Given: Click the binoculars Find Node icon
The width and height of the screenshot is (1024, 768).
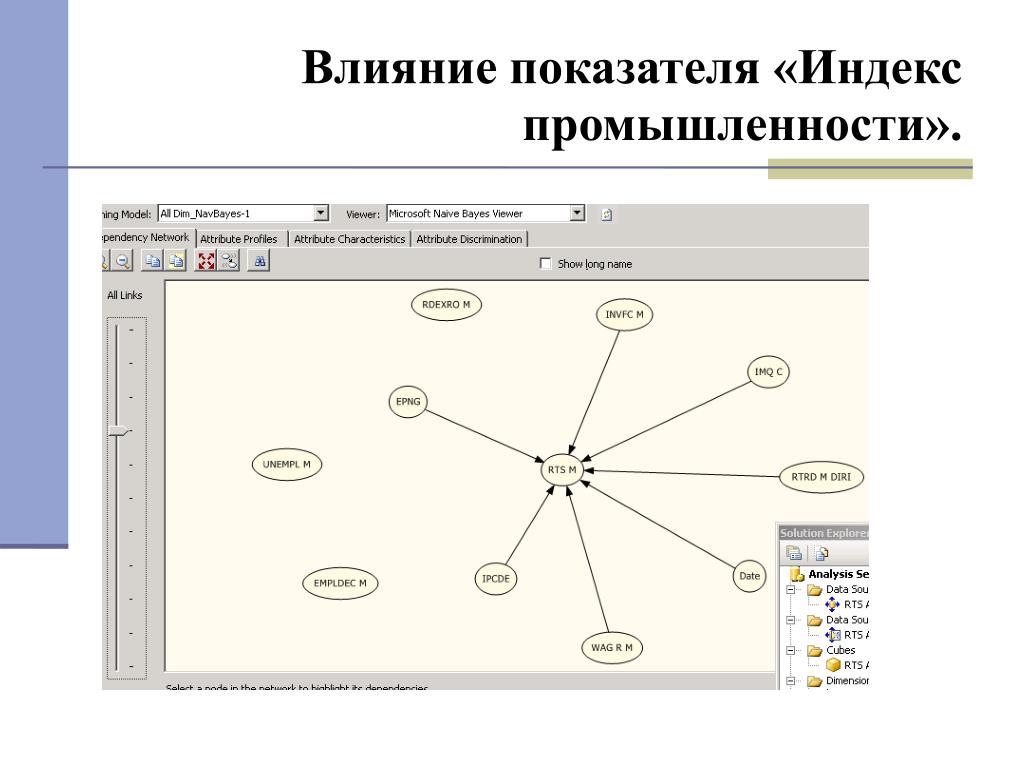Looking at the screenshot, I should (260, 262).
